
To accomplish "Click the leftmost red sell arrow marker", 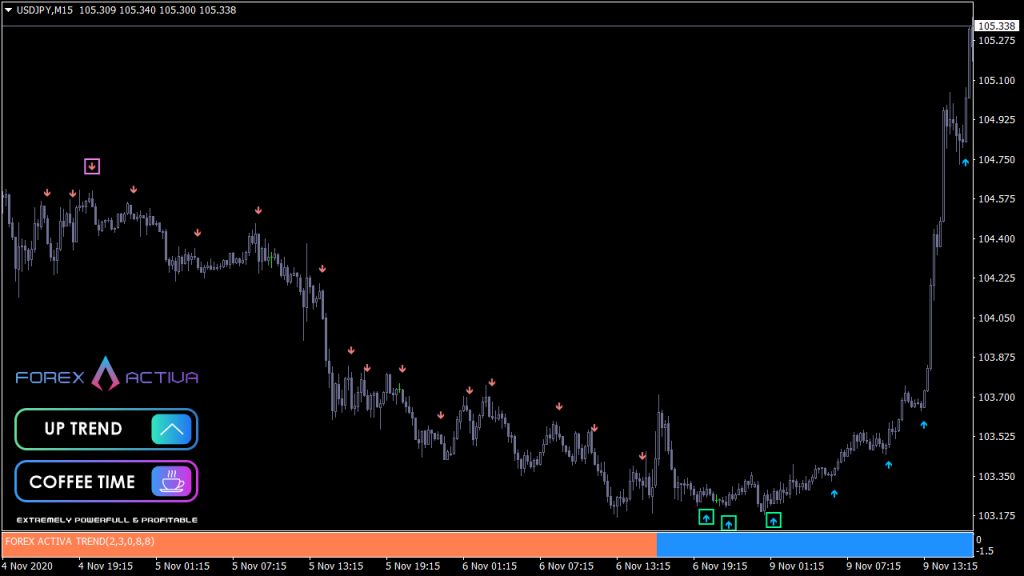I will tap(47, 190).
